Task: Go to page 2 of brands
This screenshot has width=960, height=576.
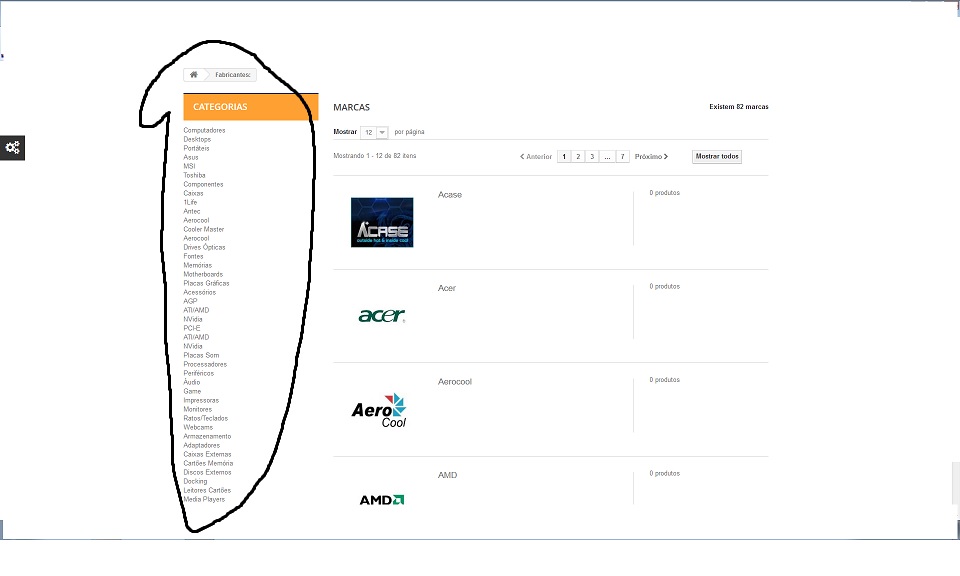Action: (578, 157)
